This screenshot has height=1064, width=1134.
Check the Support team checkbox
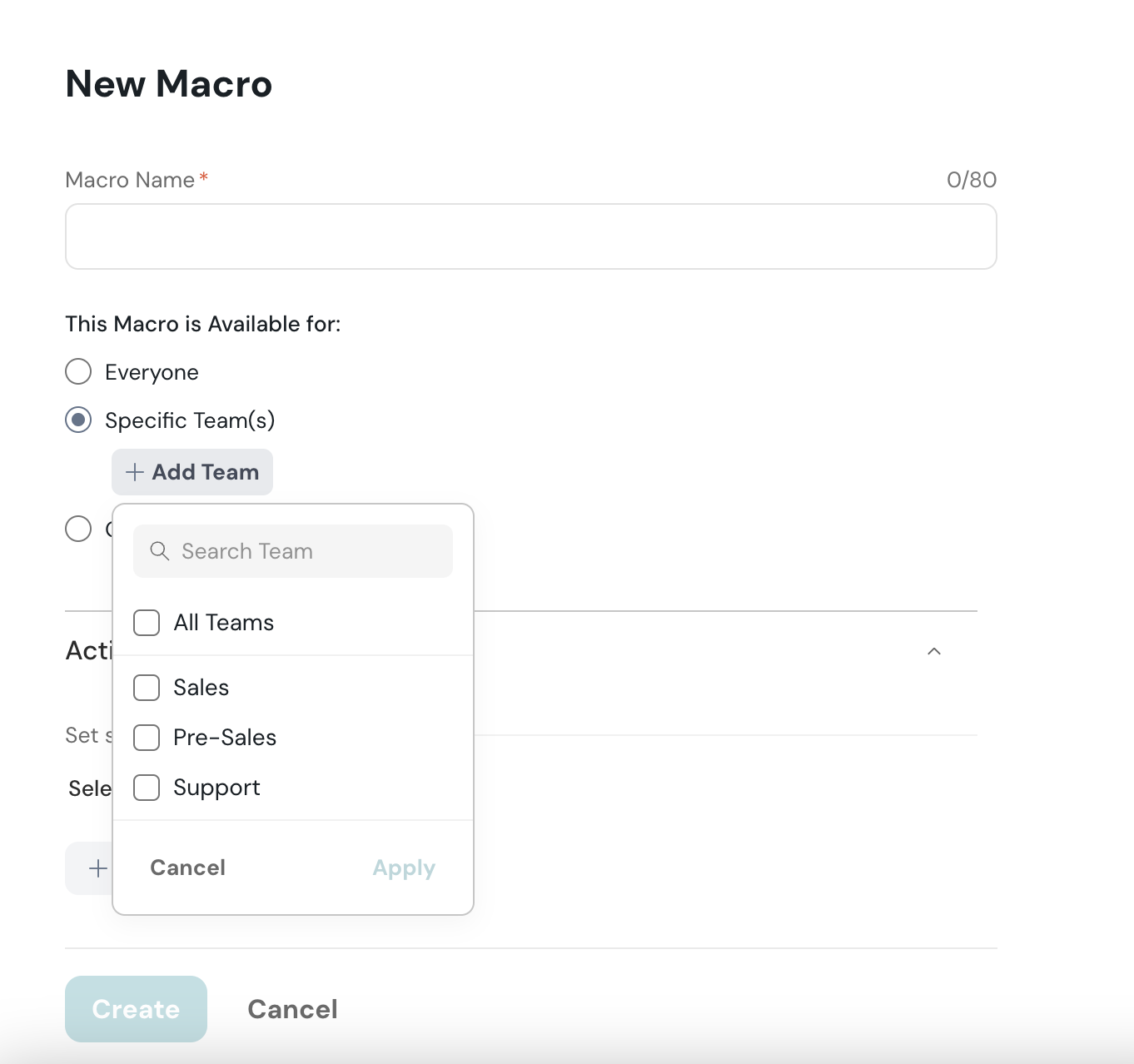click(147, 788)
